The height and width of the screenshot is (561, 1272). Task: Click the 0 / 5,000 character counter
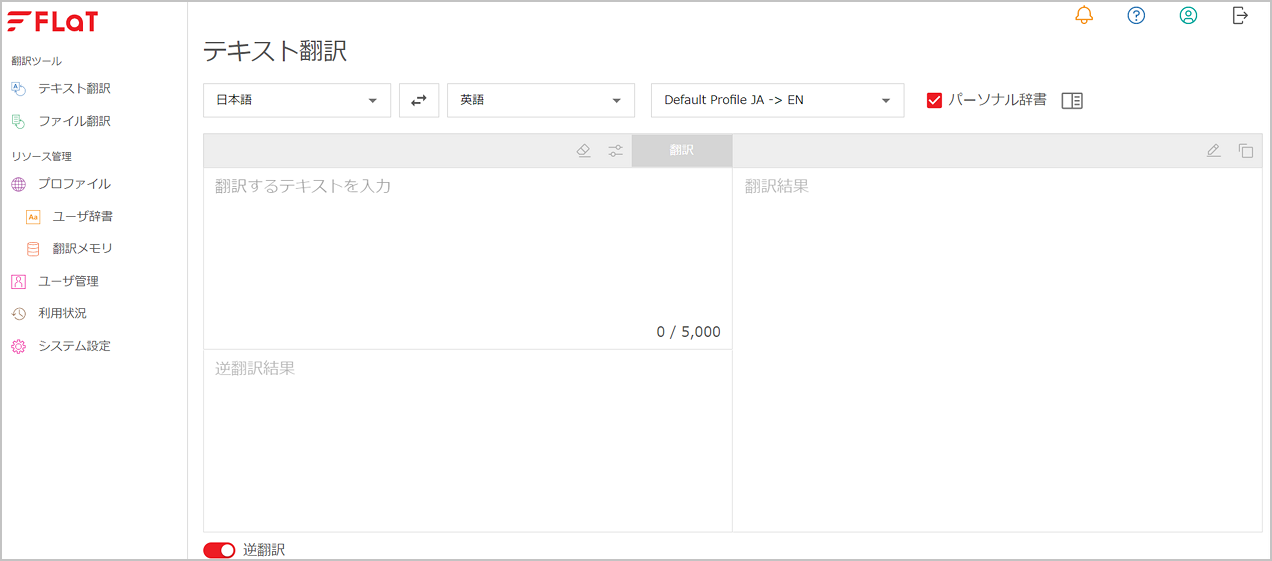tap(688, 332)
